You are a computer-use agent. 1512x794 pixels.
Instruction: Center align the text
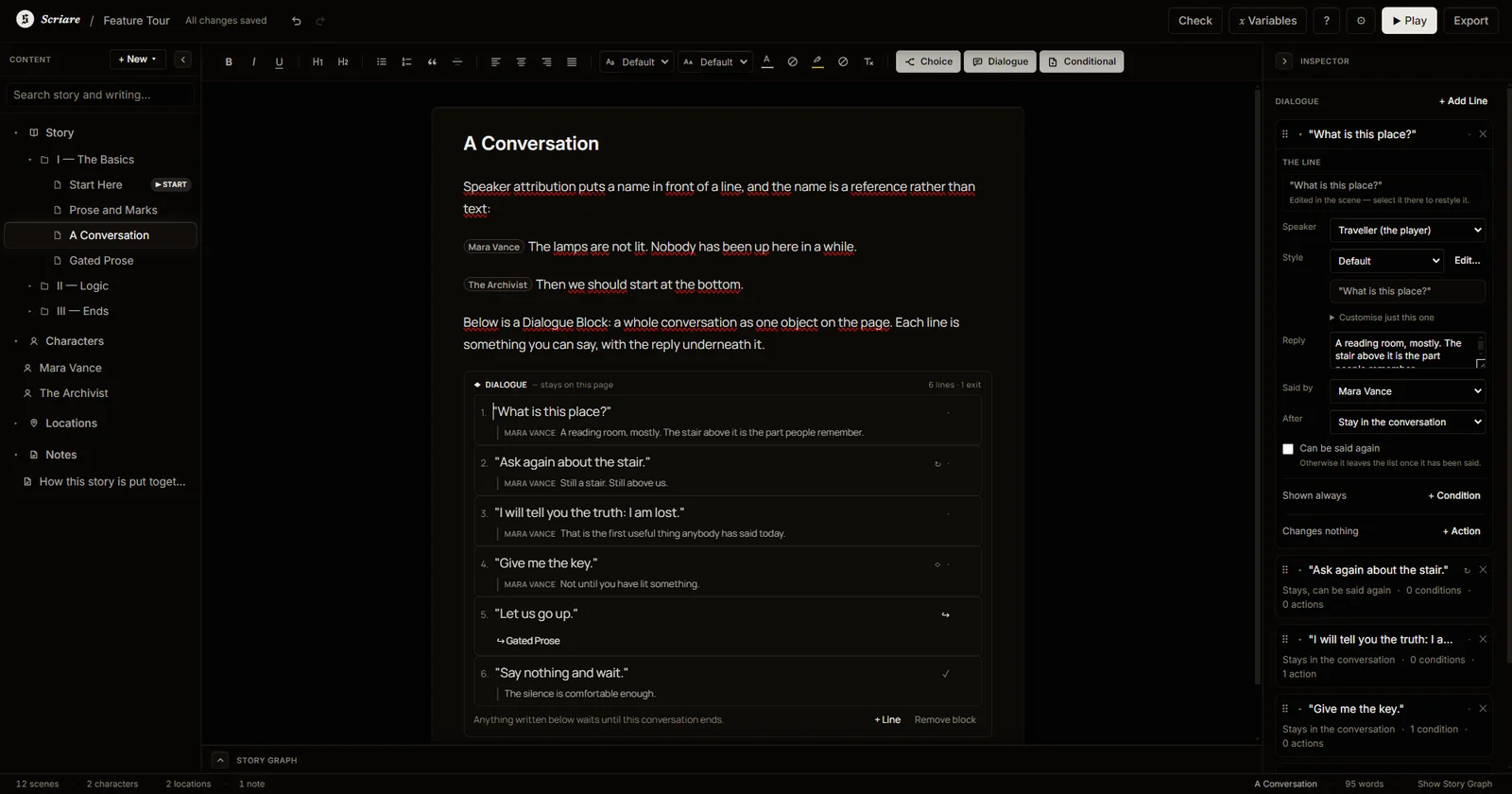(521, 61)
